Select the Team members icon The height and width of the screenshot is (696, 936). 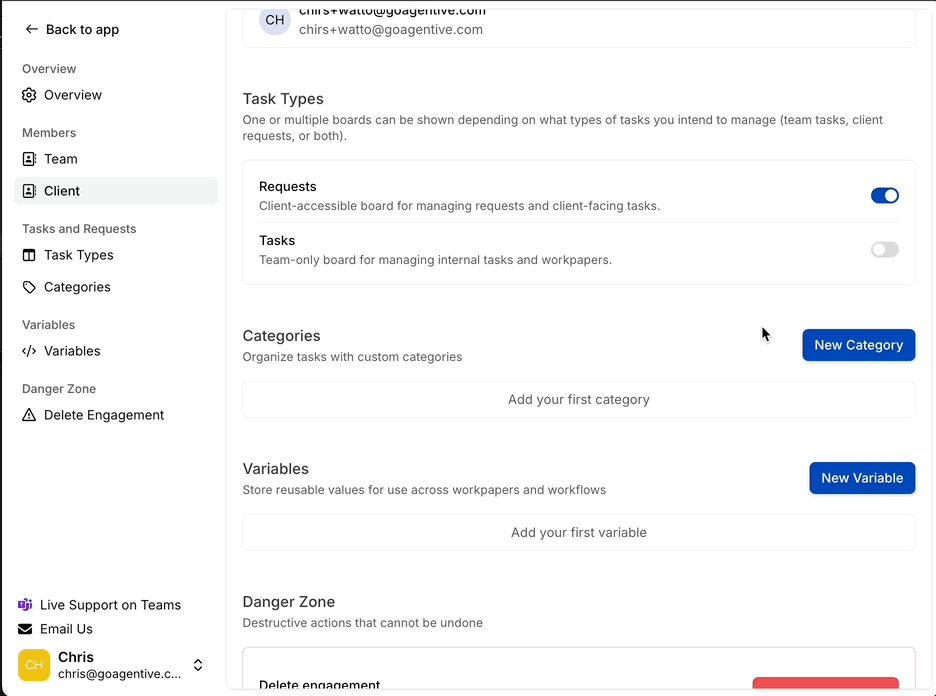[x=29, y=159]
